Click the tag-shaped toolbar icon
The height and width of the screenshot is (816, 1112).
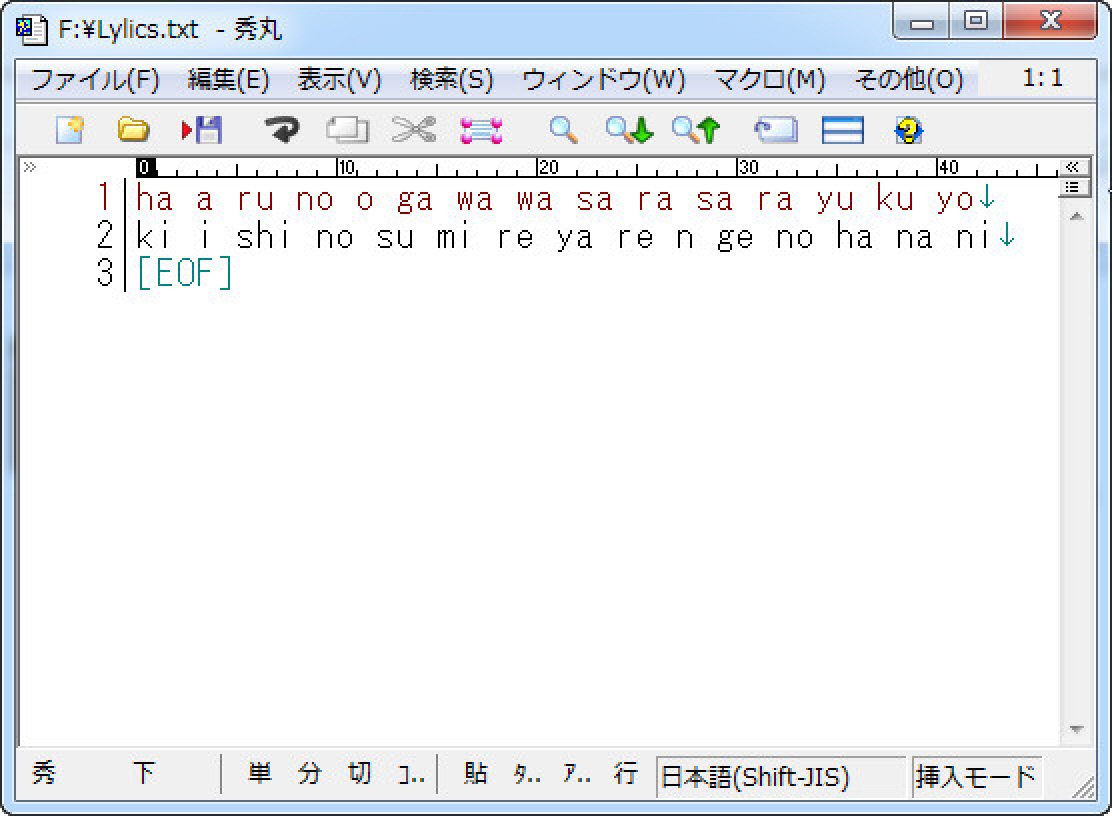776,130
